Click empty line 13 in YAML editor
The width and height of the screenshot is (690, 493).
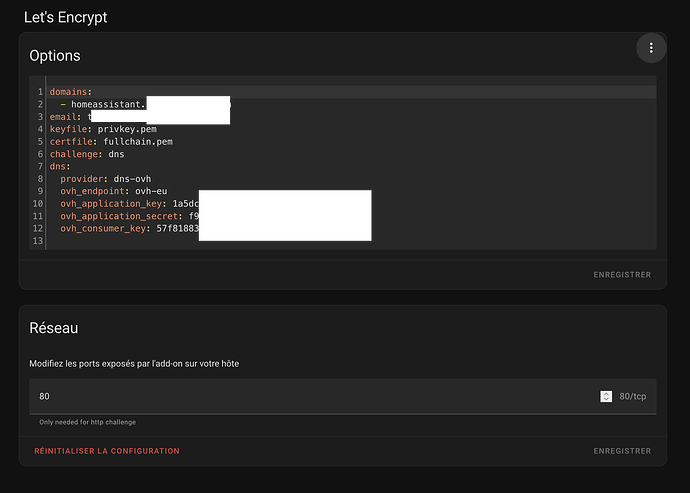click(x=200, y=241)
